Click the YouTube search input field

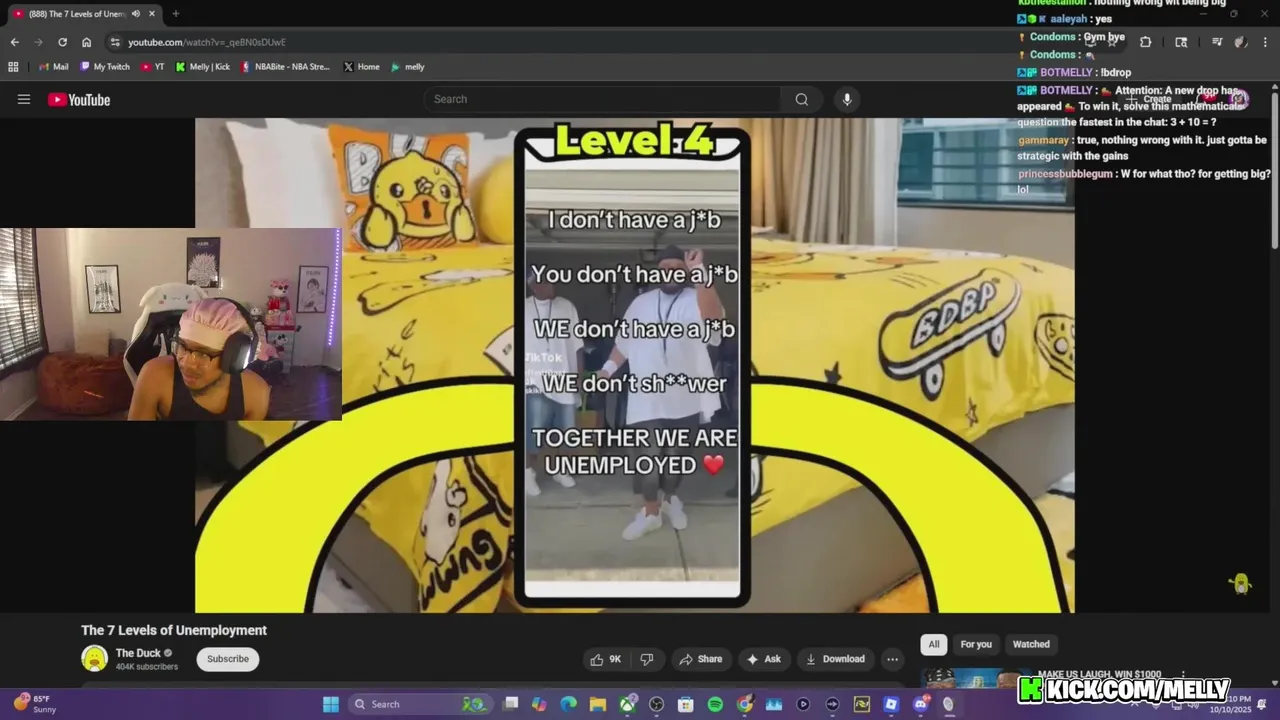pyautogui.click(x=603, y=99)
